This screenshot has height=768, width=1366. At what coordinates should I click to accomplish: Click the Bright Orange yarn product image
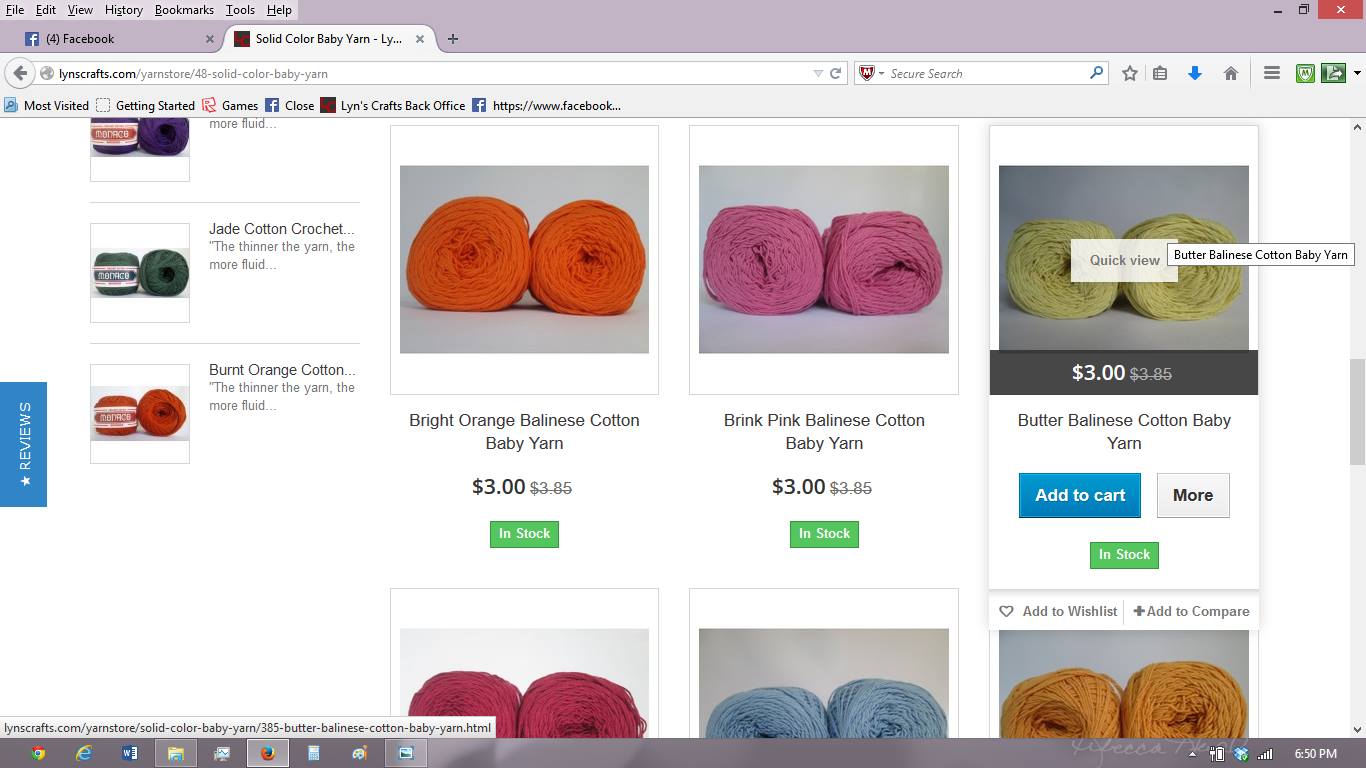(524, 259)
